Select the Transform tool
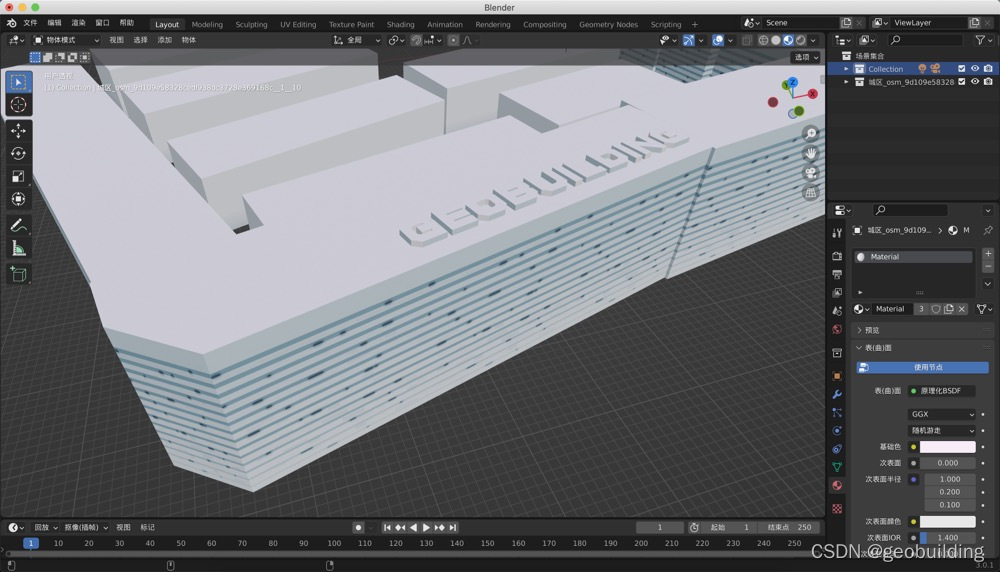 [18, 199]
